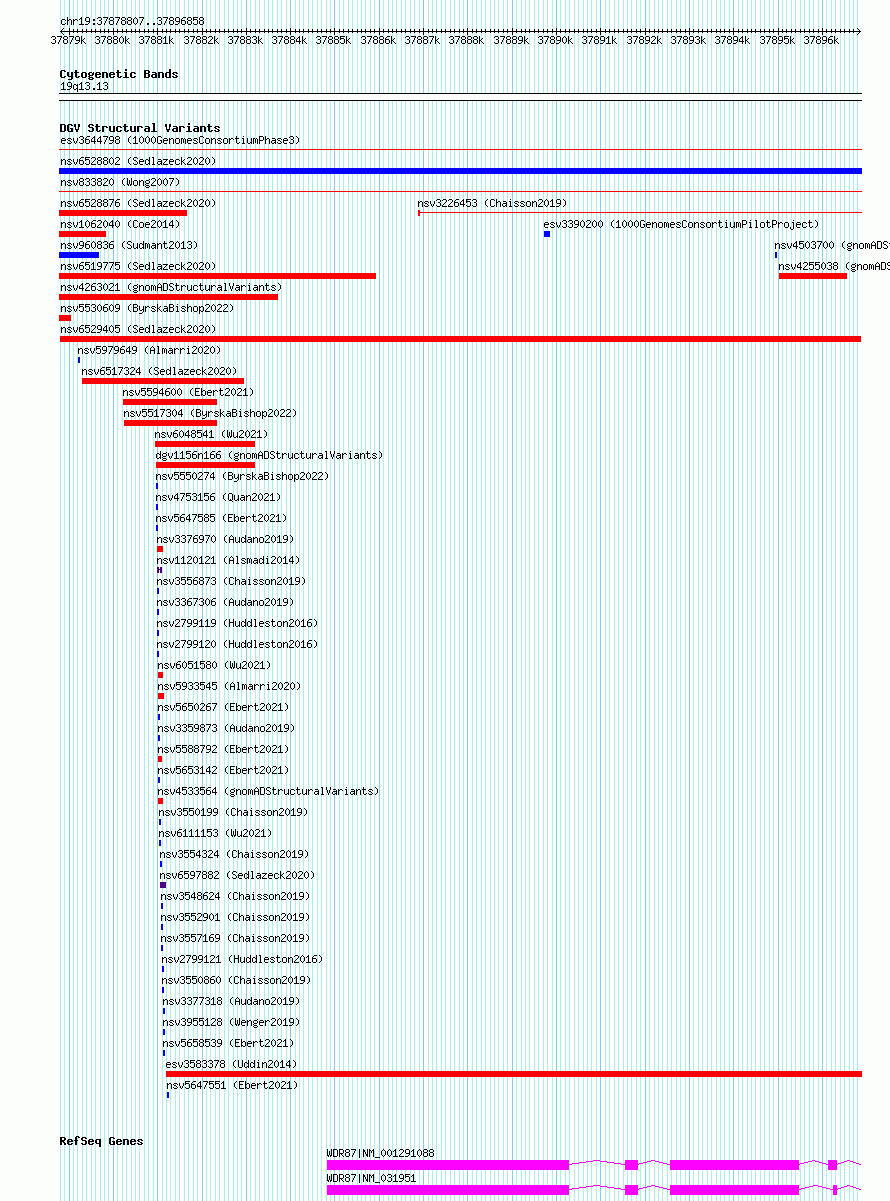Click nsv5933545 (Almarri2020) label
This screenshot has width=890, height=1201.
tap(229, 687)
